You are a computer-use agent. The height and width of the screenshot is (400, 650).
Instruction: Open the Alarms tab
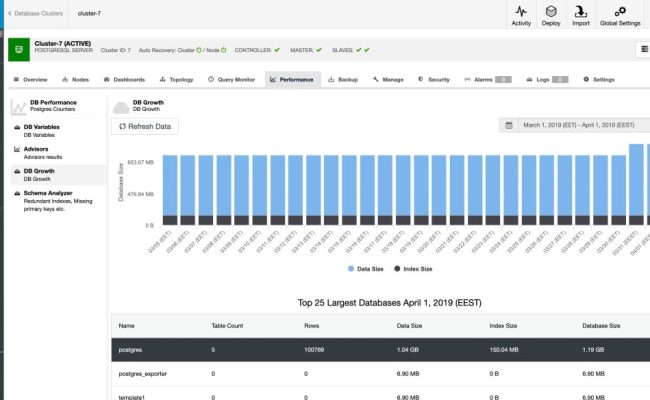click(488, 80)
